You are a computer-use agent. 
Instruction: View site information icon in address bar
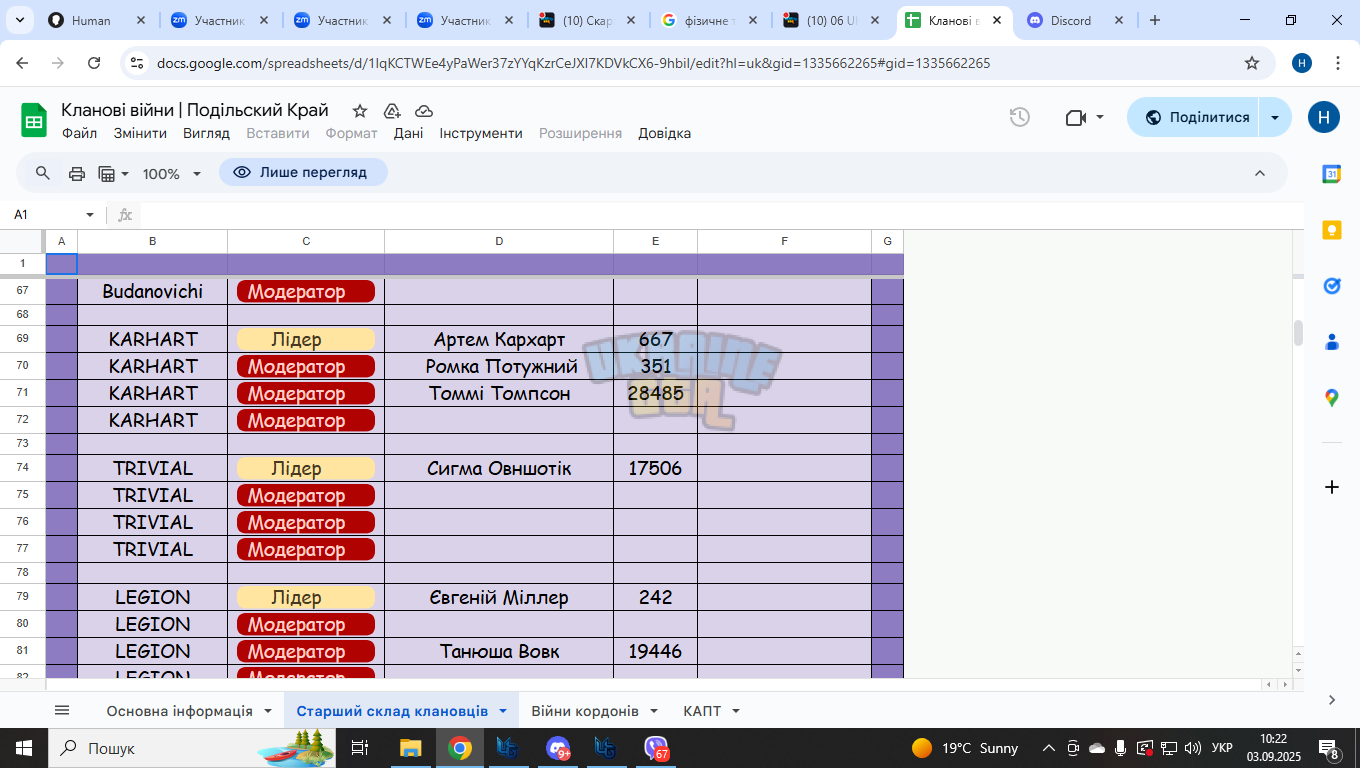point(137,63)
